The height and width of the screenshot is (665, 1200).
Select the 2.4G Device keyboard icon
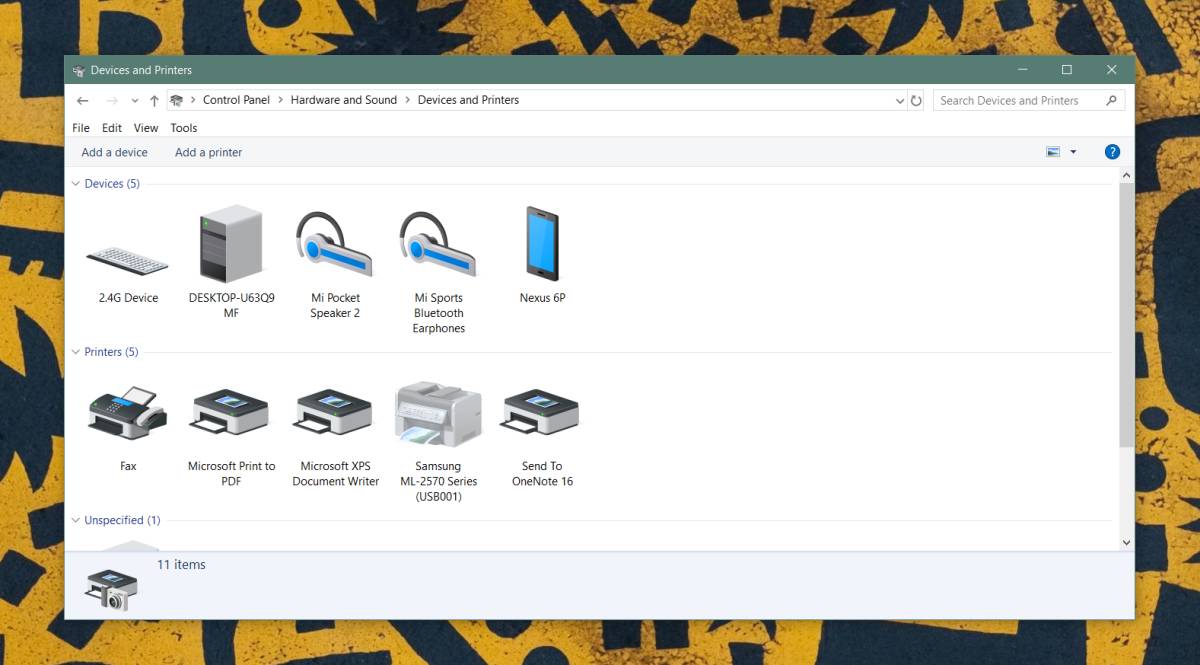(127, 255)
